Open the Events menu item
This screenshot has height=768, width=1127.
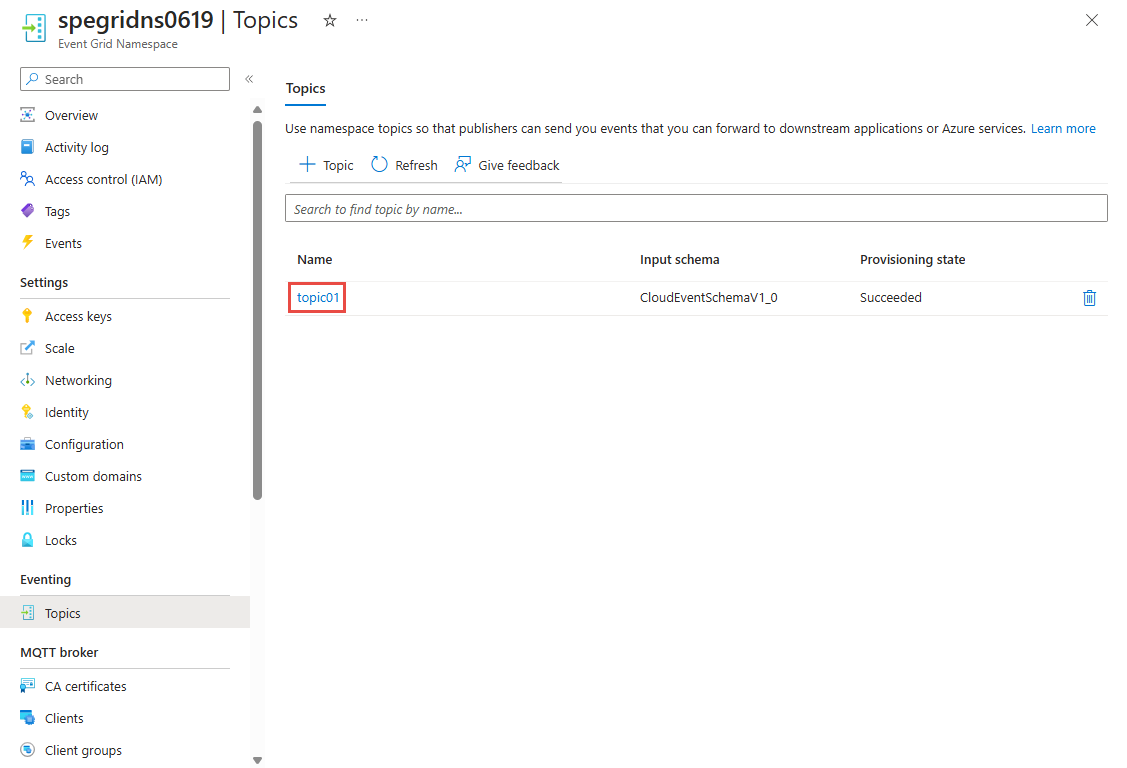[x=63, y=243]
